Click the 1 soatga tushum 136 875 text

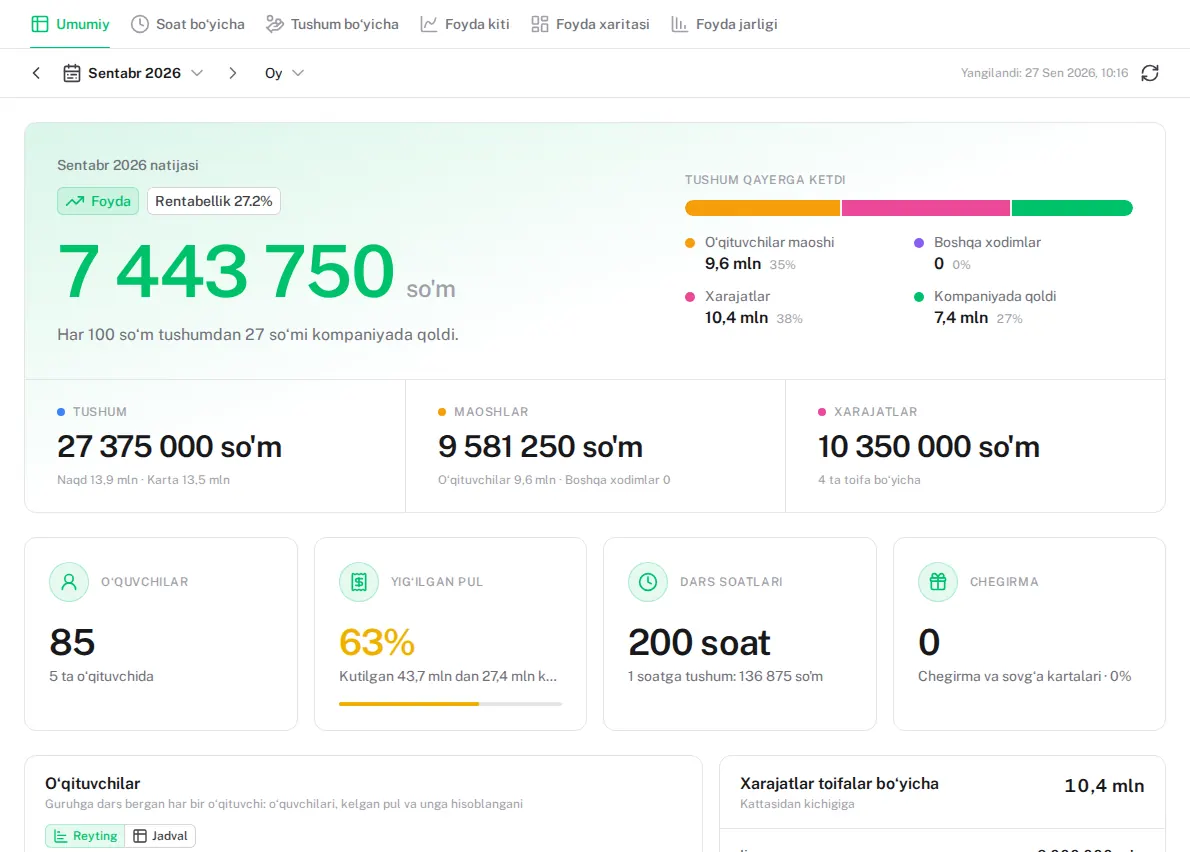(726, 676)
